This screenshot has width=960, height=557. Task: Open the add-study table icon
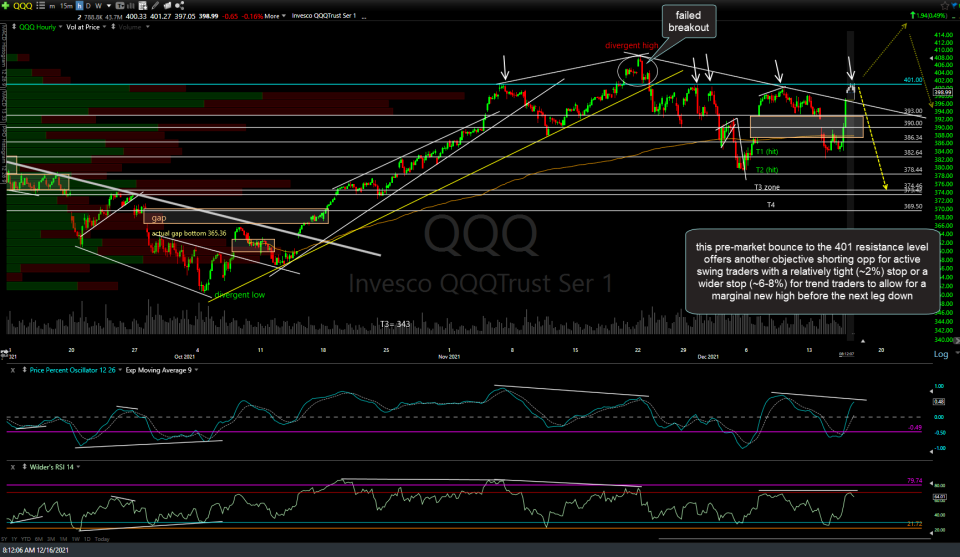click(143, 6)
